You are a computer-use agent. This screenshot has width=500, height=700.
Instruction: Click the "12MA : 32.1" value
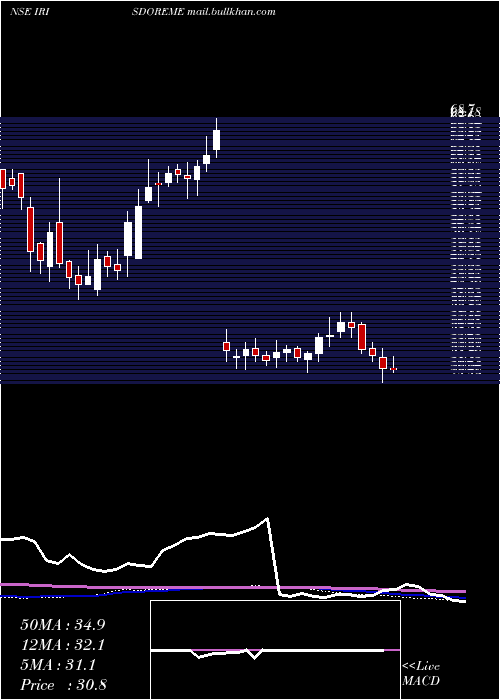(63, 645)
